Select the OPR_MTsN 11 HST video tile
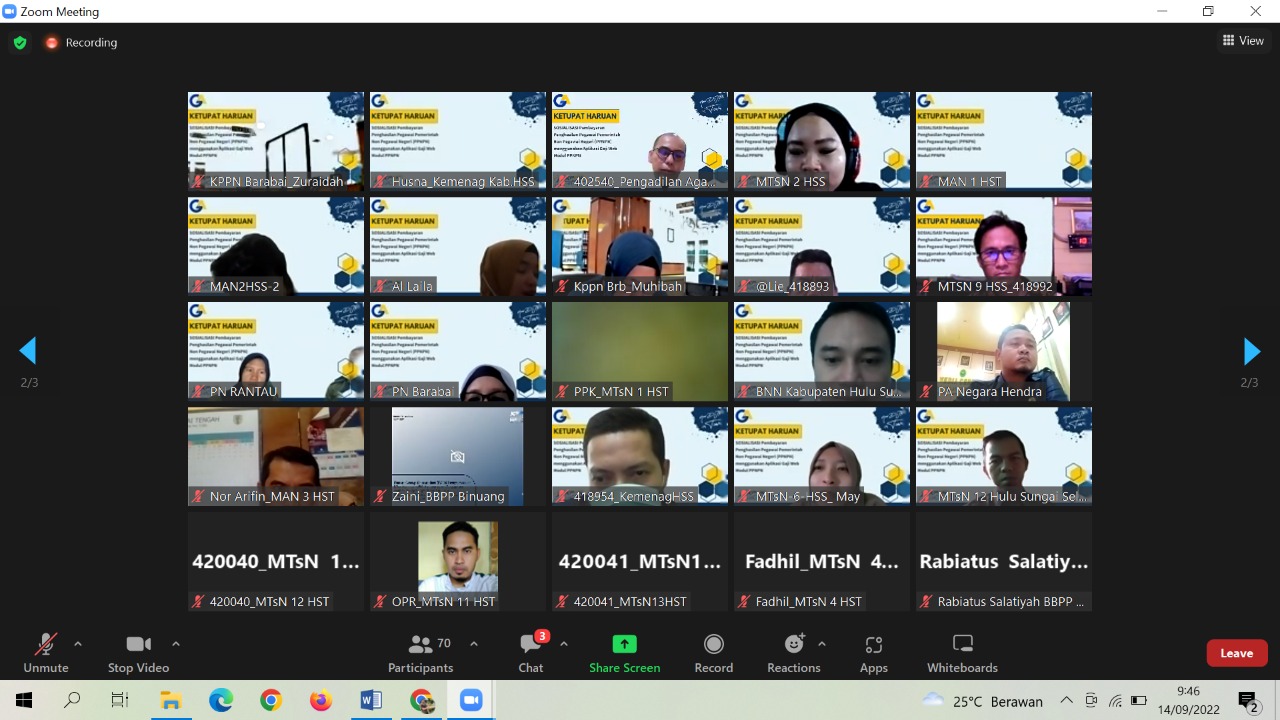Image resolution: width=1280 pixels, height=720 pixels. (x=457, y=561)
